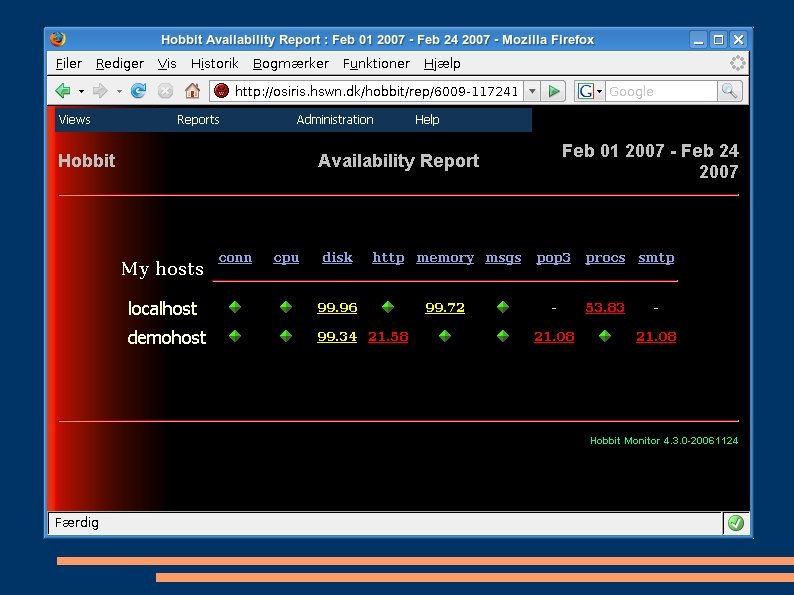Open the Views page menu
The image size is (794, 595).
(74, 120)
